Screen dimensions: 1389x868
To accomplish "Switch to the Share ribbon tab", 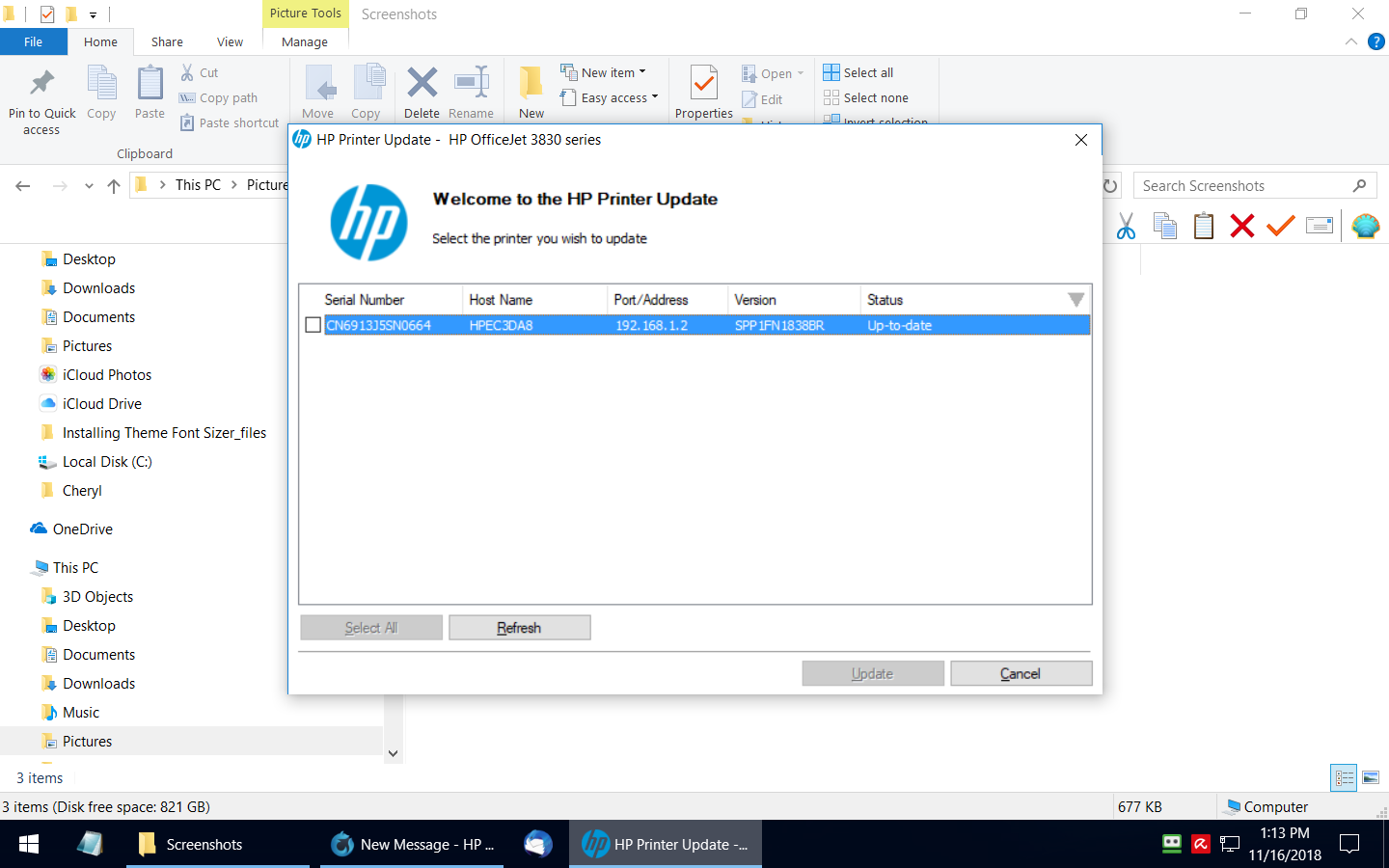I will click(x=167, y=41).
